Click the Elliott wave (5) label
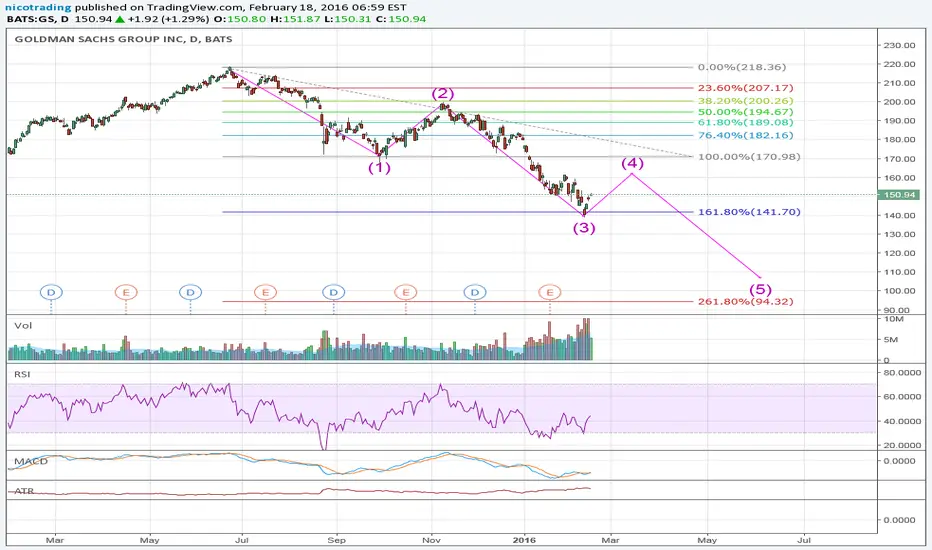Viewport: 932px width, 550px height. tap(760, 290)
